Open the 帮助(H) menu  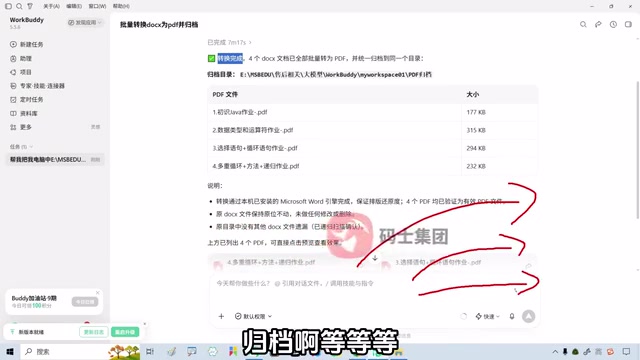121,6
